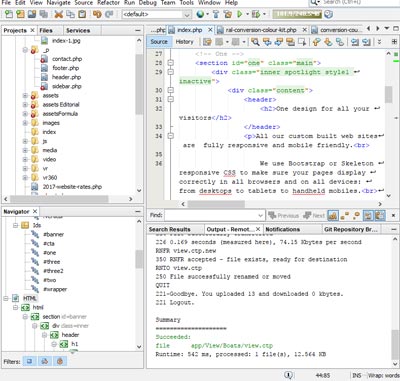
Task: Click the Save All toolbar icon
Action: (43, 14)
